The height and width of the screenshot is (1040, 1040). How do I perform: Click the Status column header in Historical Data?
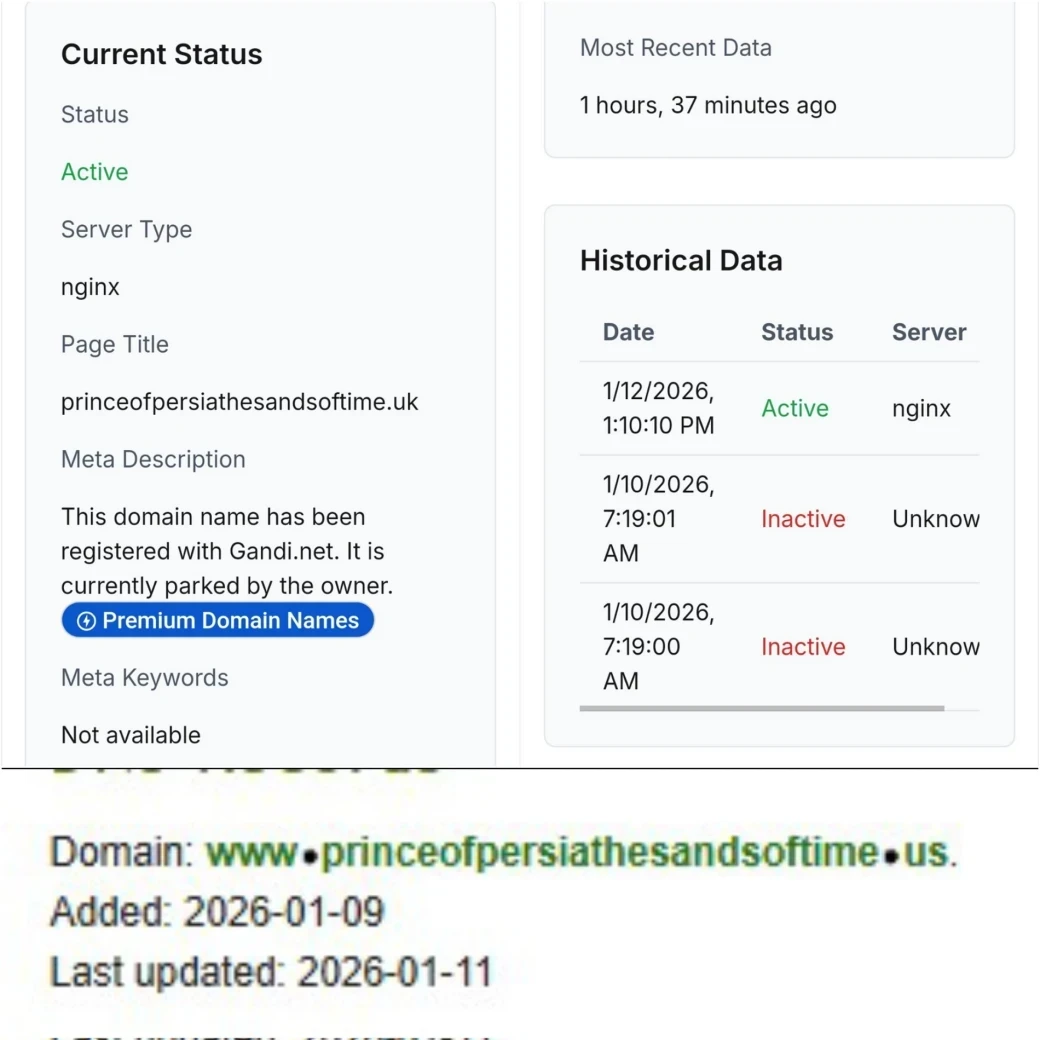[796, 332]
